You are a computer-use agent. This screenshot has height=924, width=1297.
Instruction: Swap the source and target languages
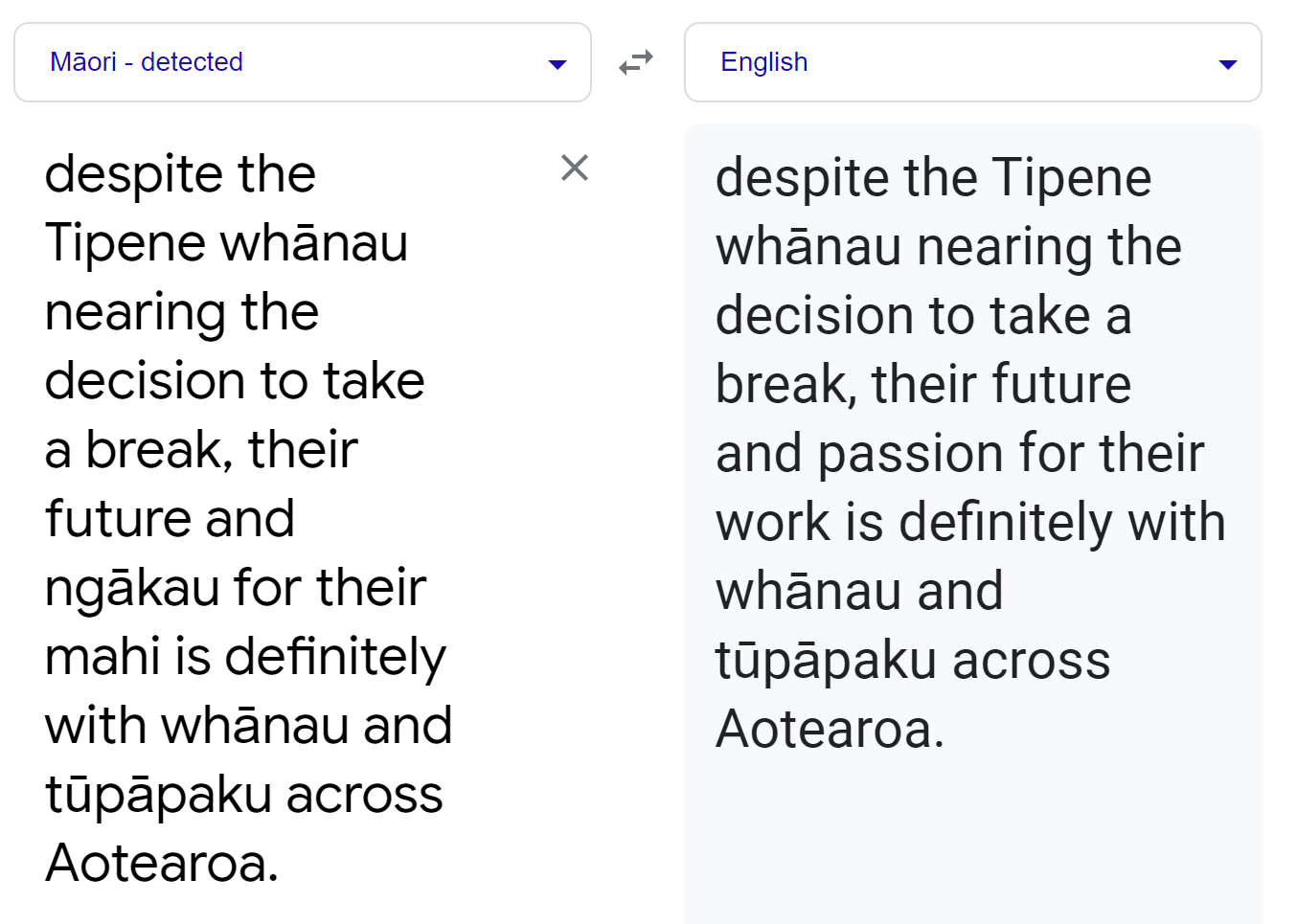635,62
